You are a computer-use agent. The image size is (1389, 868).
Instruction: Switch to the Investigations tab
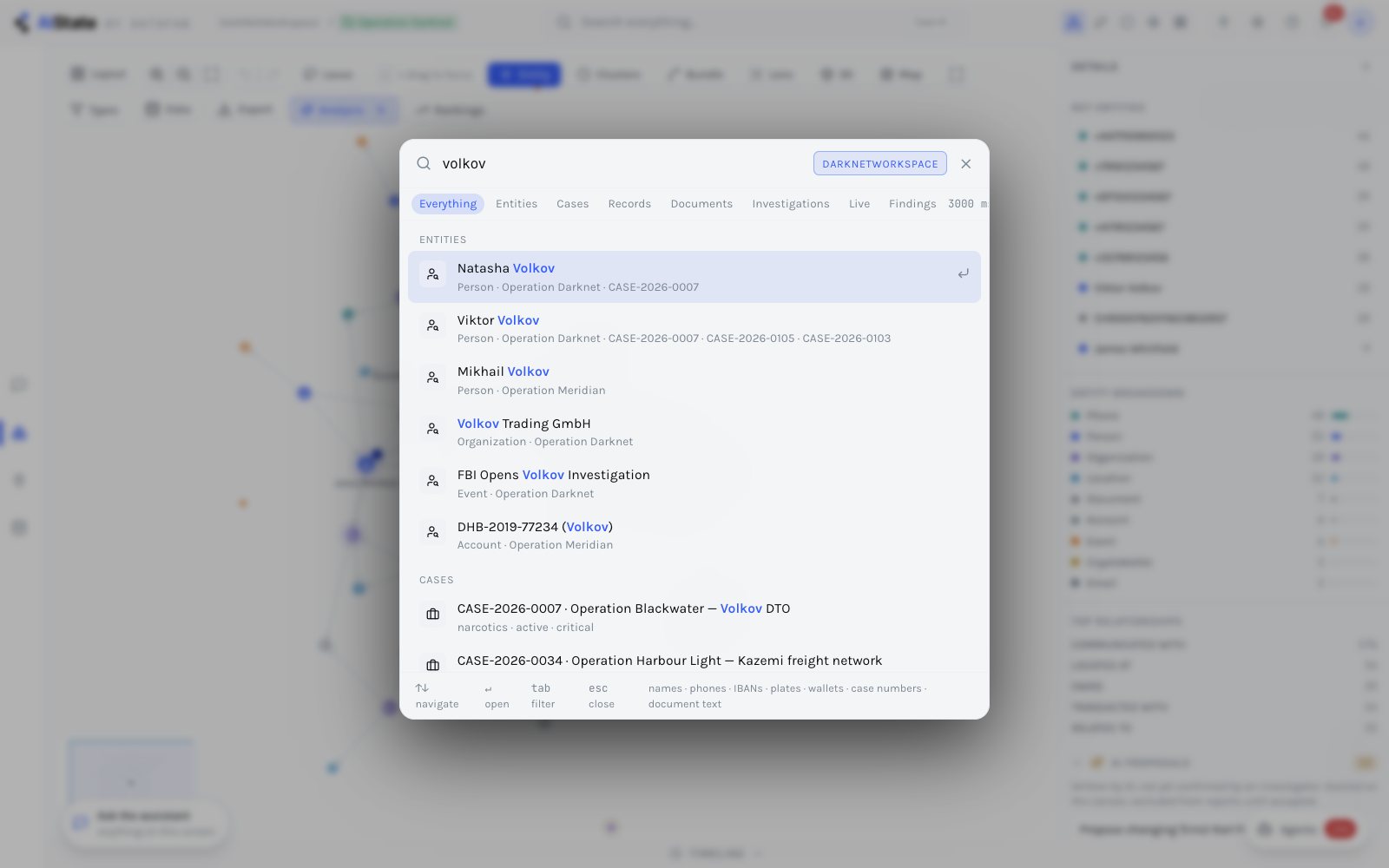(791, 204)
